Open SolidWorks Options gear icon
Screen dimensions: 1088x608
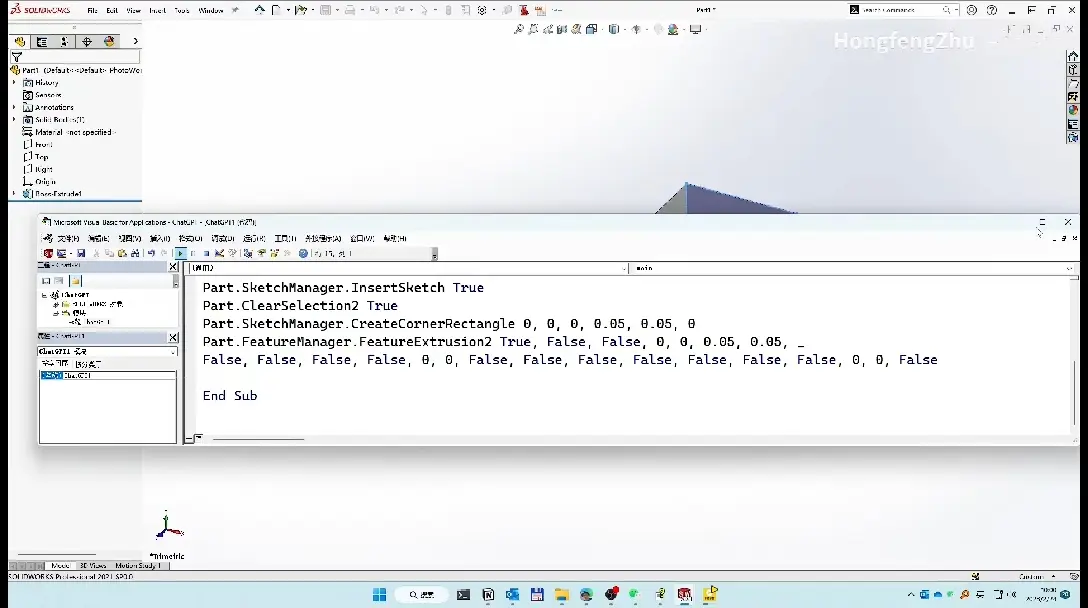[x=482, y=10]
